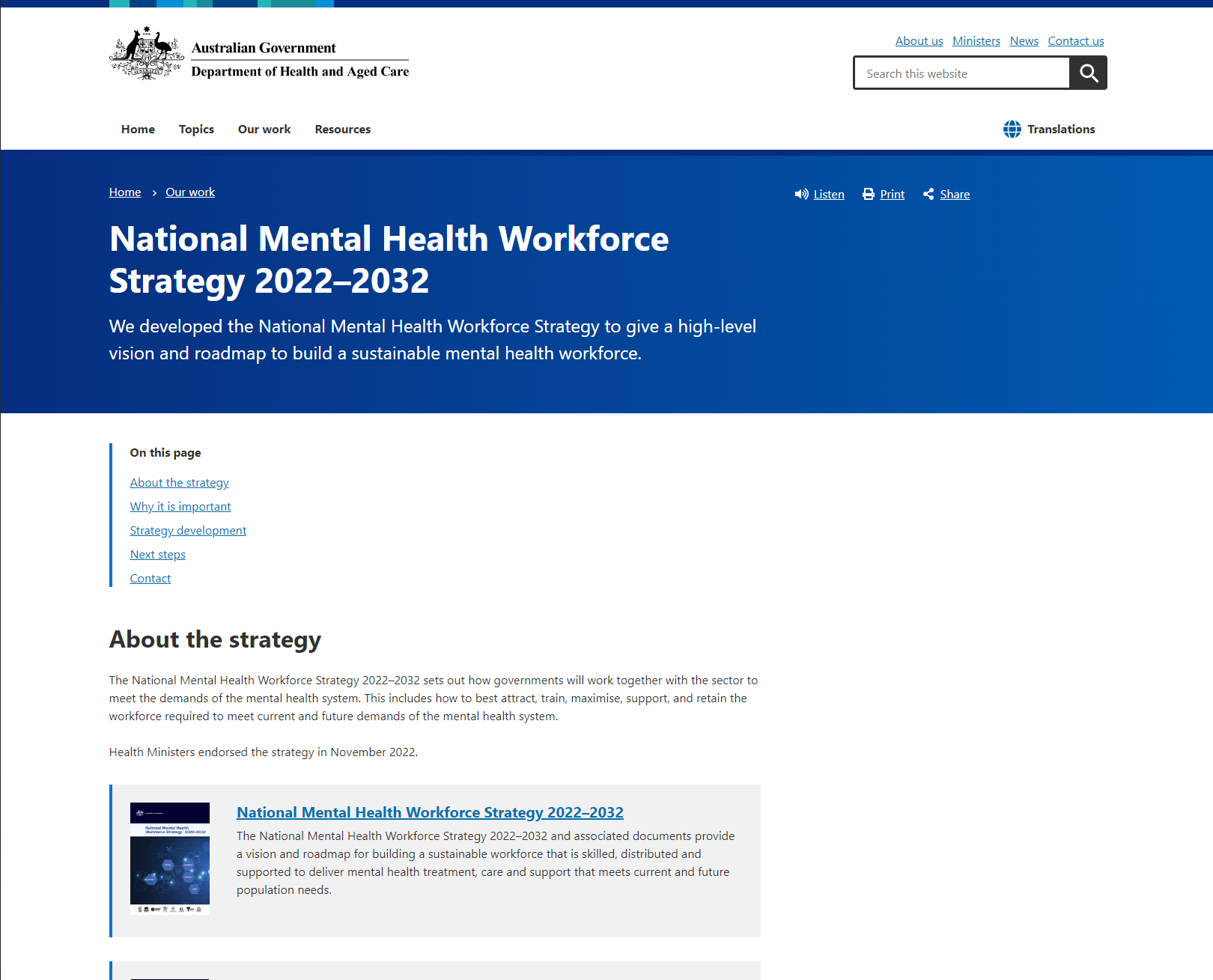1213x980 pixels.
Task: Jump to Why it is important section
Action: click(180, 507)
